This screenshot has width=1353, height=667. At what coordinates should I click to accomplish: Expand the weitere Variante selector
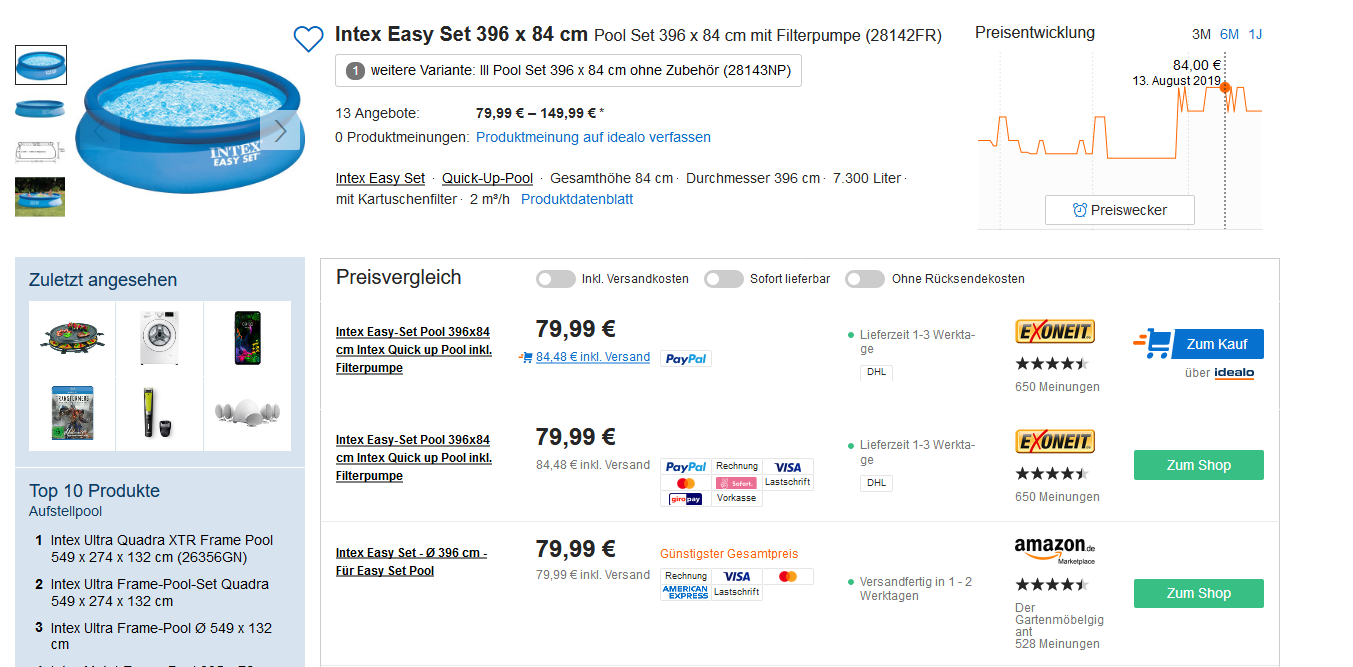[x=568, y=71]
